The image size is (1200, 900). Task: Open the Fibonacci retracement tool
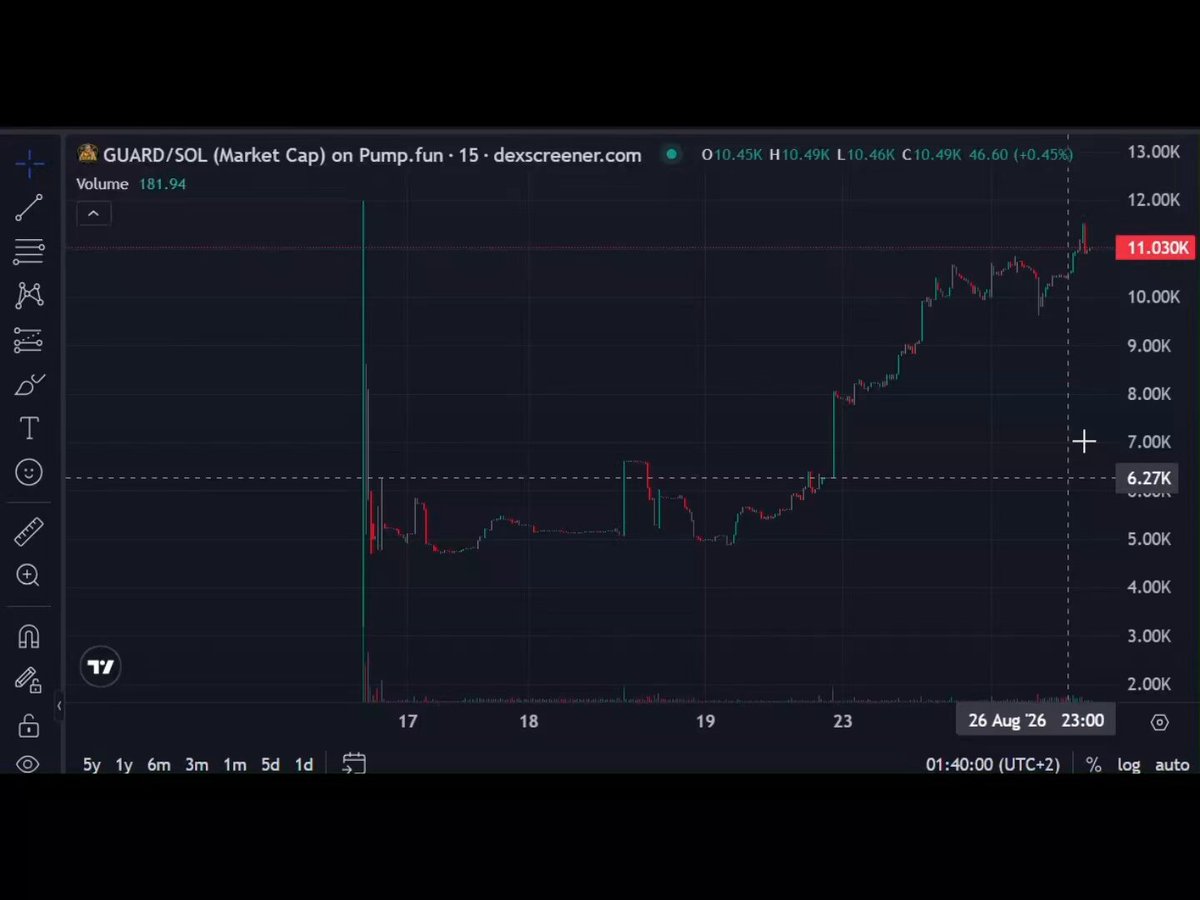(x=29, y=251)
